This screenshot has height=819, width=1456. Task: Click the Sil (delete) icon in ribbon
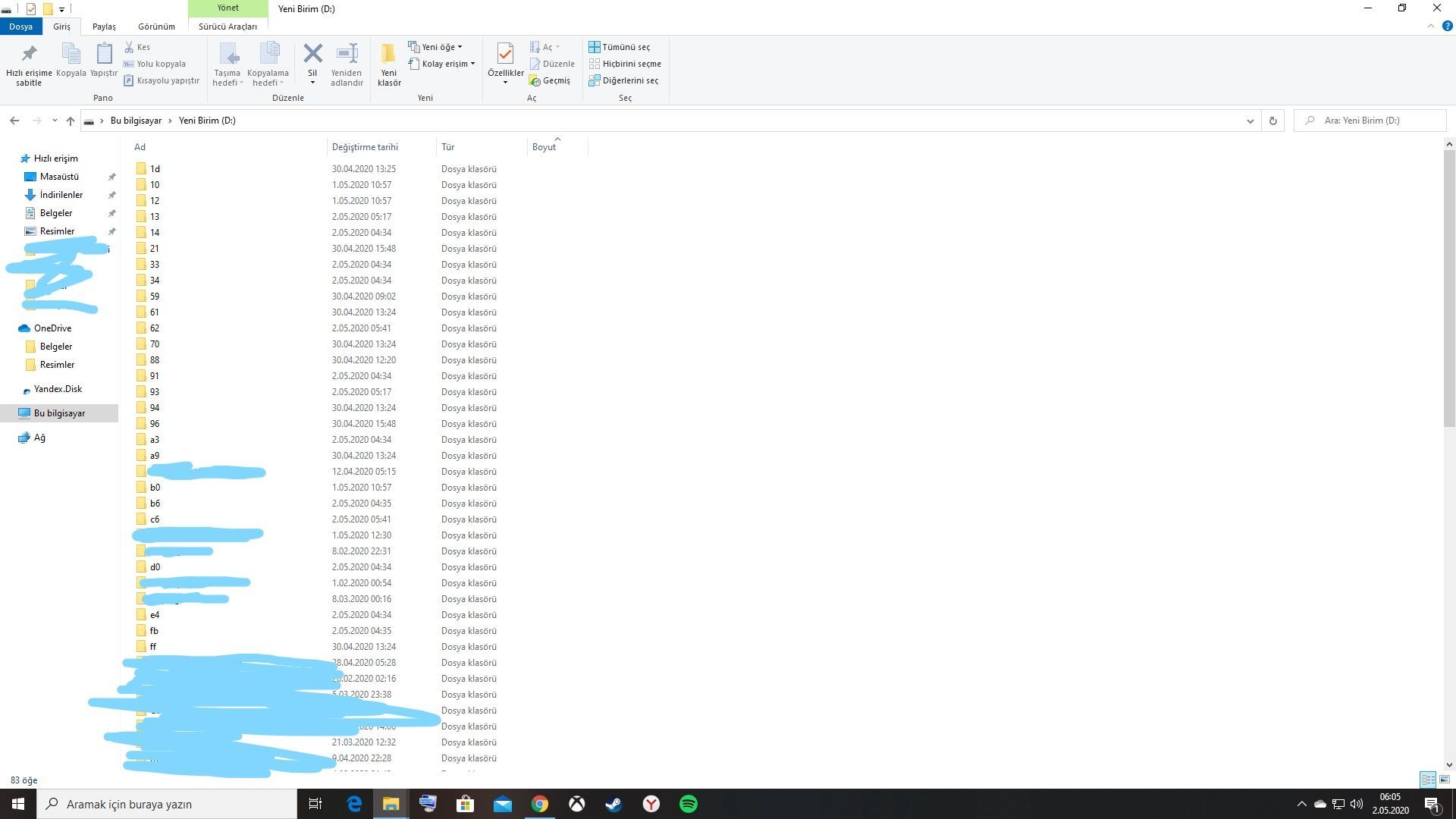pyautogui.click(x=312, y=55)
